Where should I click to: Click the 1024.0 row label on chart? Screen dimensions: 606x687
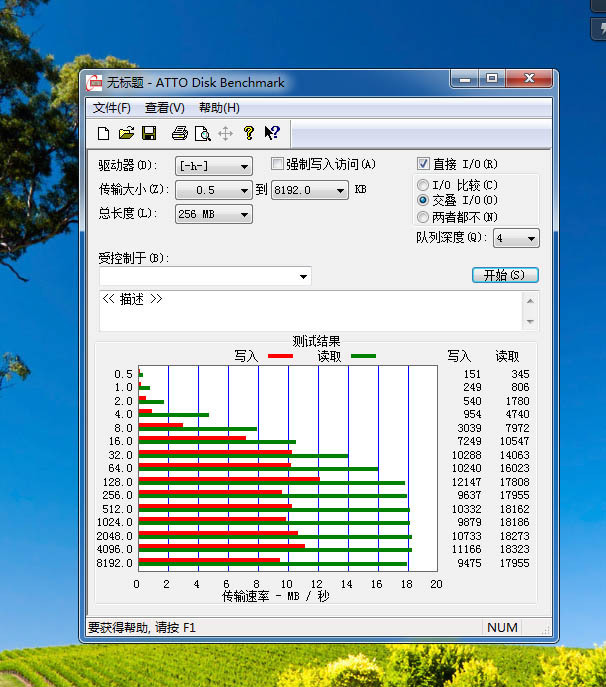pos(114,522)
